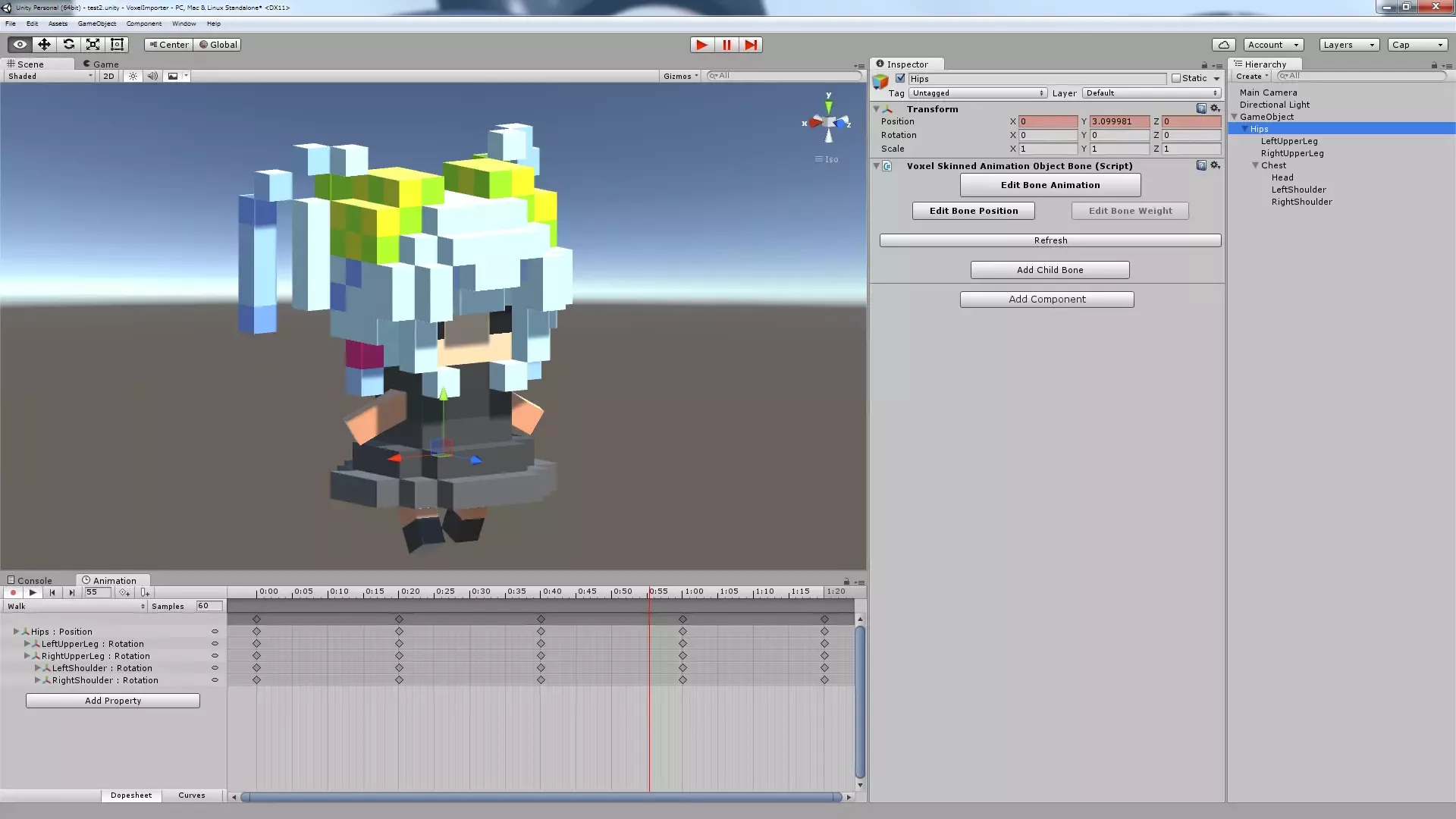
Task: Click the Step forward playback button
Action: [751, 45]
